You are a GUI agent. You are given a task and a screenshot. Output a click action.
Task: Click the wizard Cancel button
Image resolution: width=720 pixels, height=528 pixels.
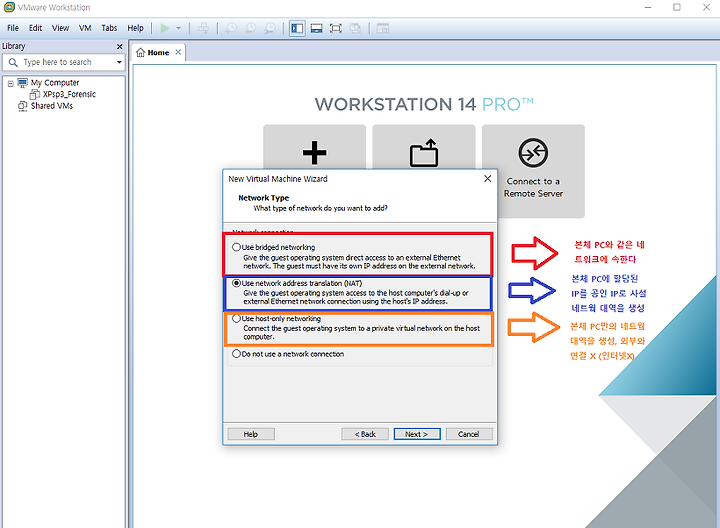click(469, 434)
